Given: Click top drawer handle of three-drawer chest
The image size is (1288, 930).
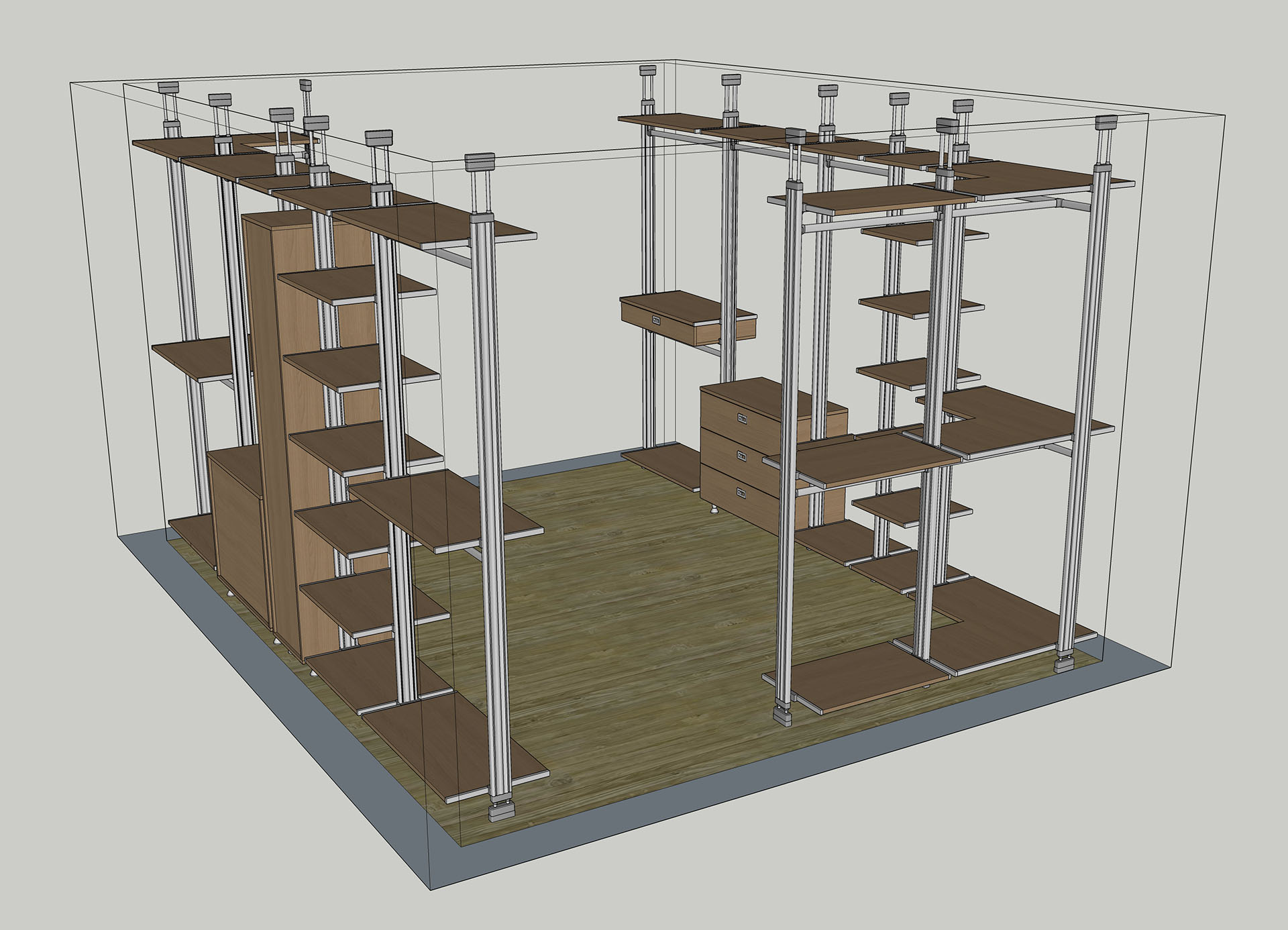Looking at the screenshot, I should 742,418.
